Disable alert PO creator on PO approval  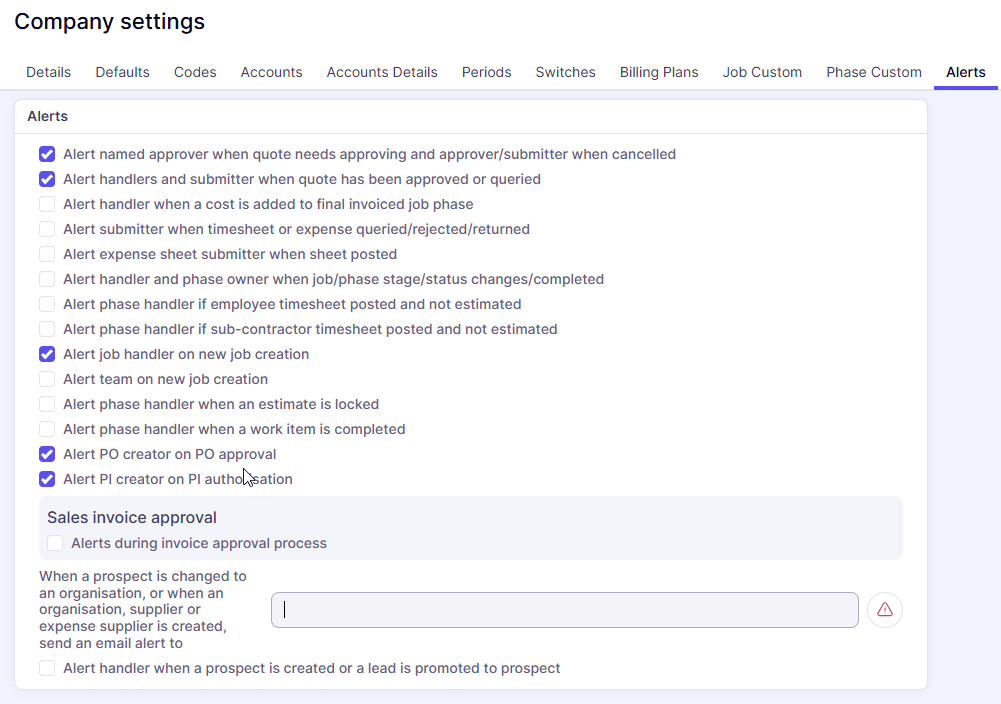coord(47,454)
